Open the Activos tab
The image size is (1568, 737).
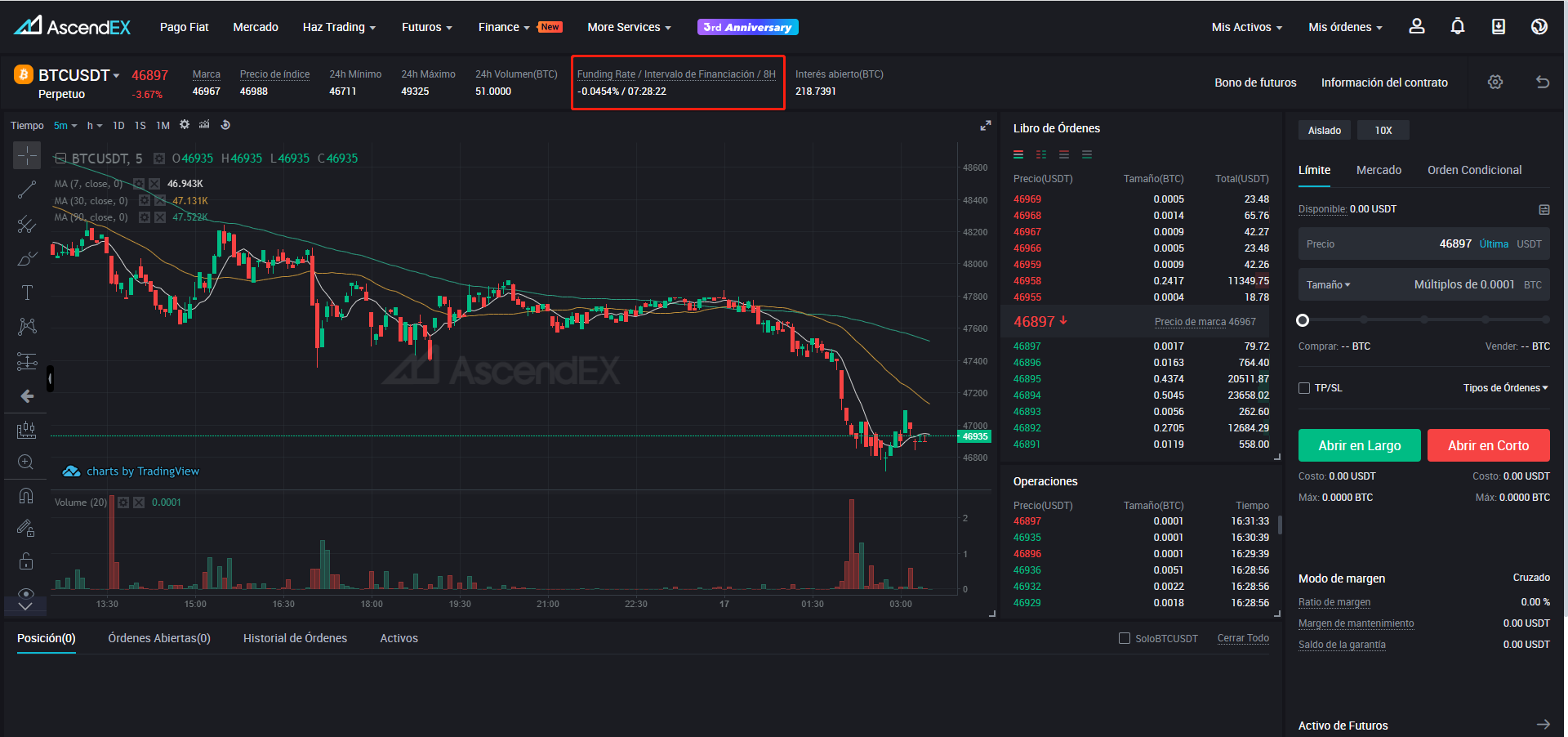[399, 638]
